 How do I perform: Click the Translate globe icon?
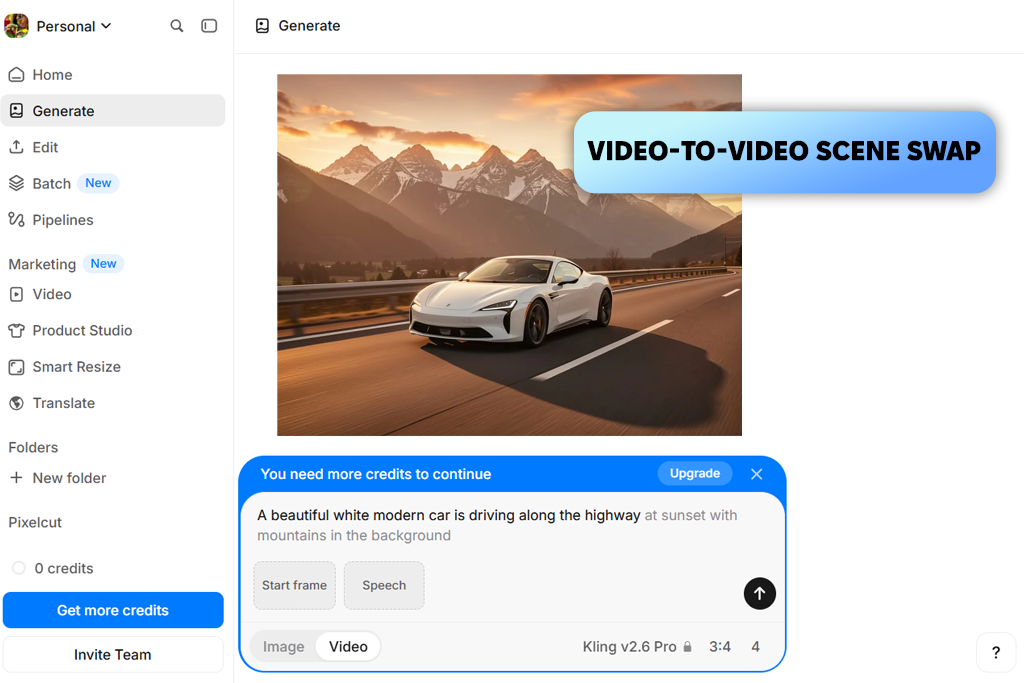tap(16, 404)
